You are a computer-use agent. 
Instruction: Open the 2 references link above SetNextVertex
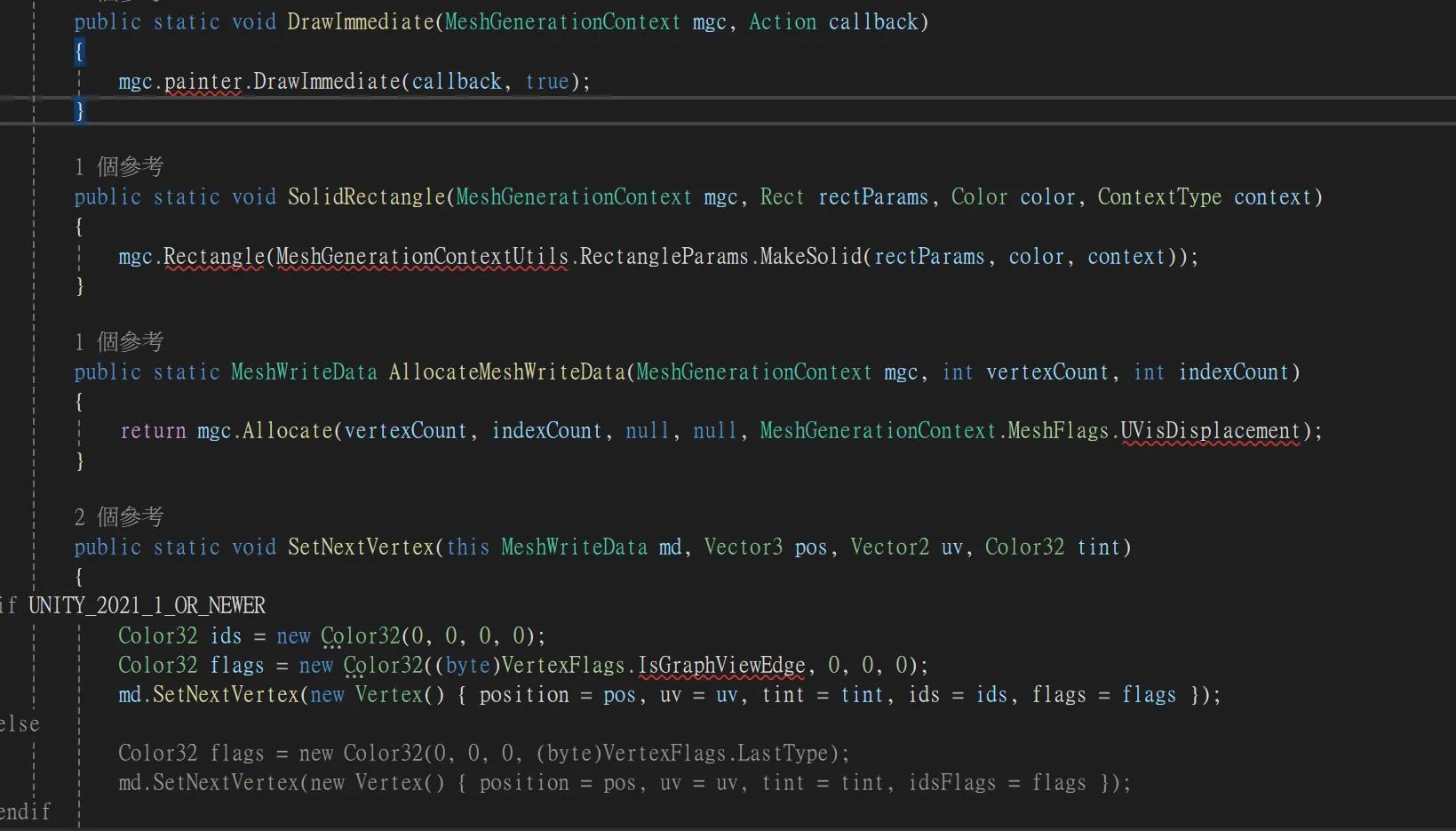tap(119, 517)
